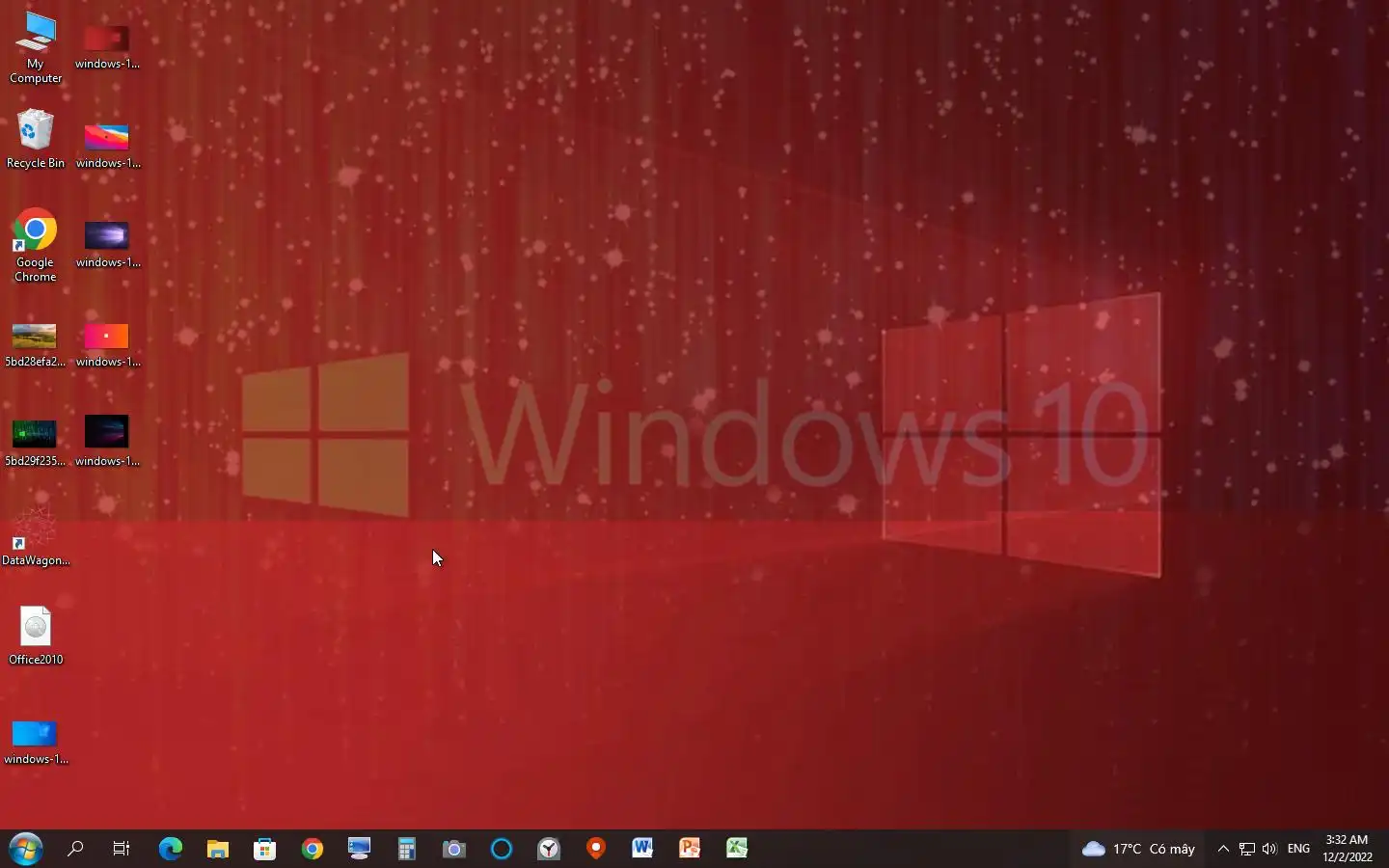Select the Google Chrome desktop shortcut

click(36, 245)
